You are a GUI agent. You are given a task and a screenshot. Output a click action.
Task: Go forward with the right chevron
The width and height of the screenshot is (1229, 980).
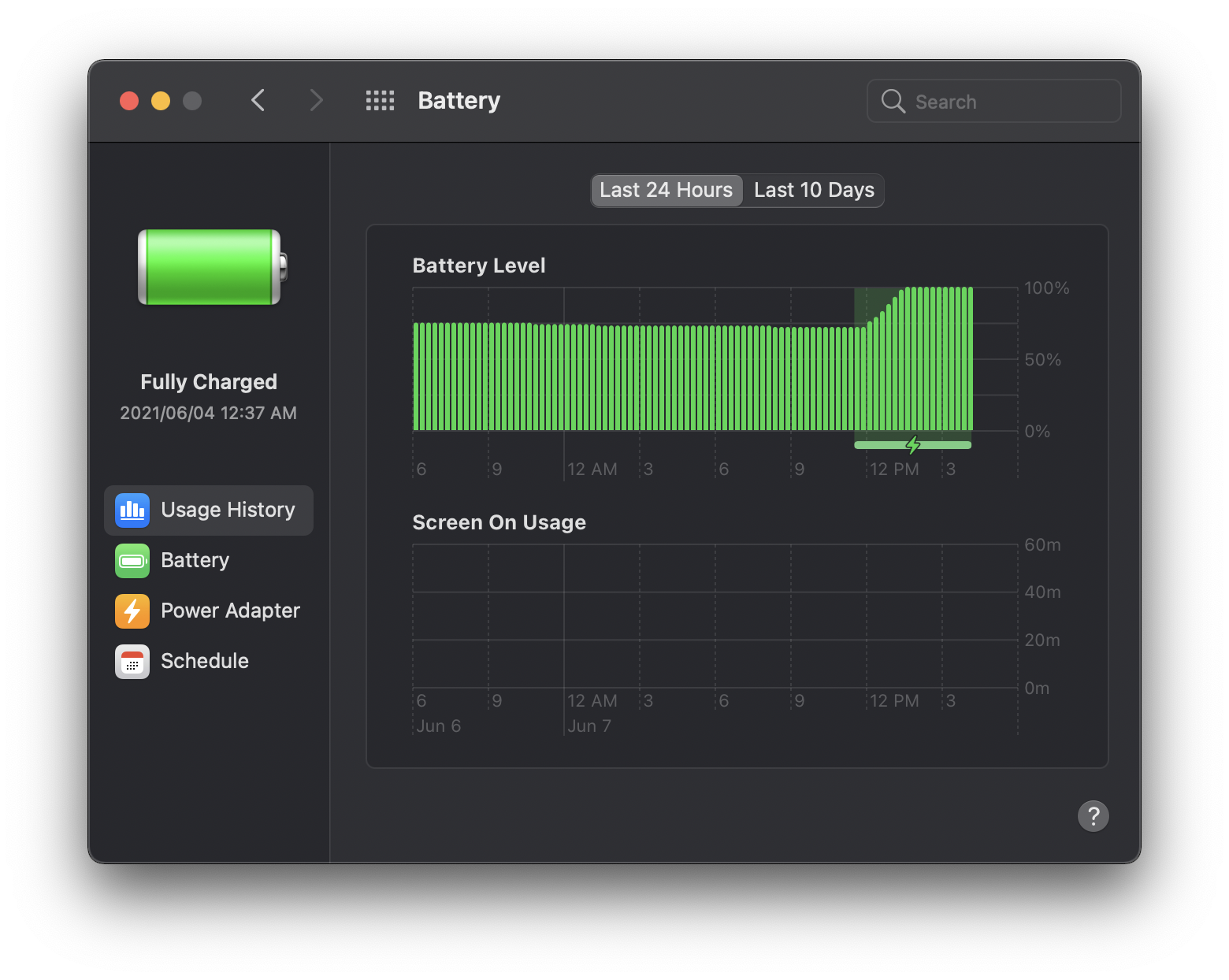(x=316, y=101)
